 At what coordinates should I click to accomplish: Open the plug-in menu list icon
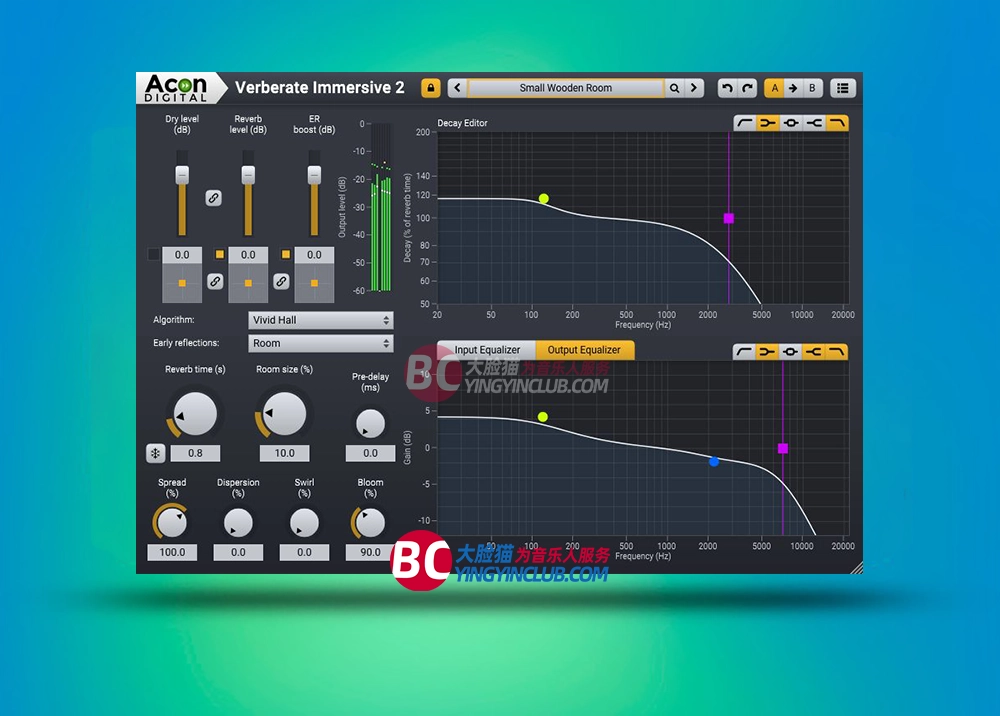coord(842,88)
